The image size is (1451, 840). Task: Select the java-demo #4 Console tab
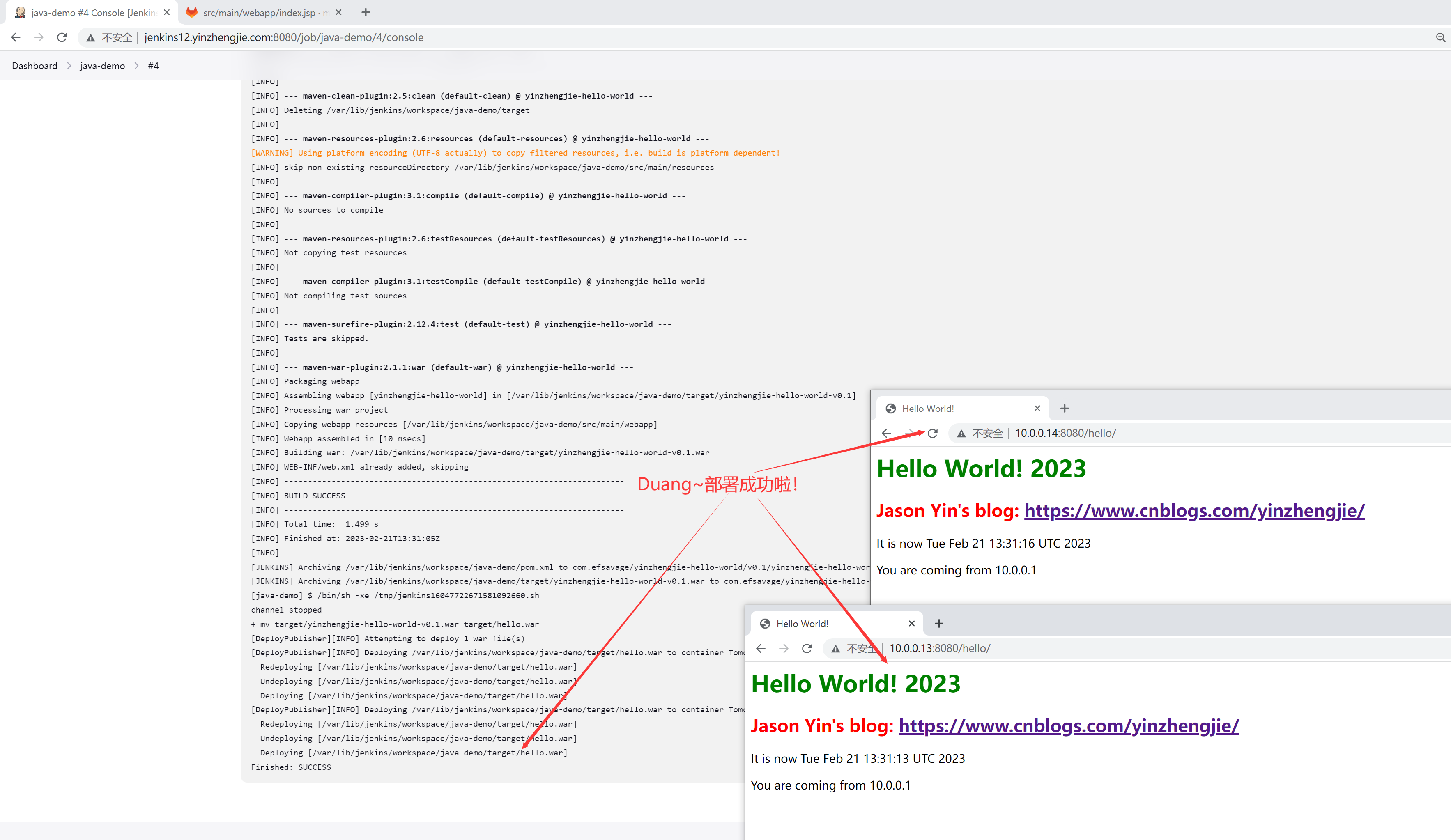[x=92, y=13]
